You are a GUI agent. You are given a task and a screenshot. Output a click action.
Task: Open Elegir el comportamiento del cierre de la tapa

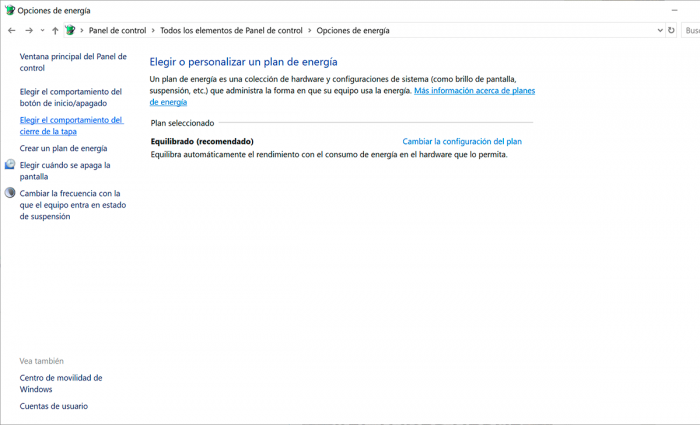(71, 125)
